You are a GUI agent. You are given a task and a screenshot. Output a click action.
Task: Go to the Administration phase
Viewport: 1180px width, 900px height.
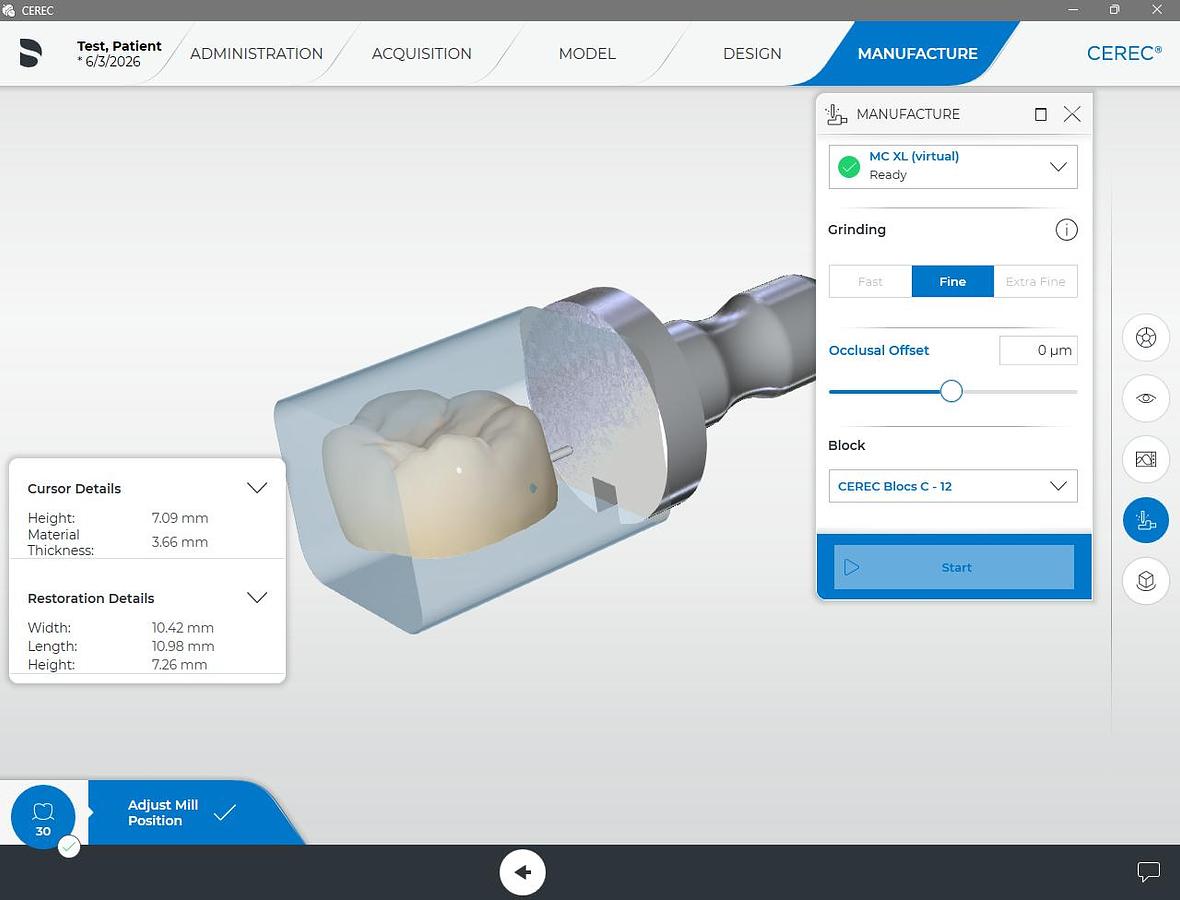256,53
